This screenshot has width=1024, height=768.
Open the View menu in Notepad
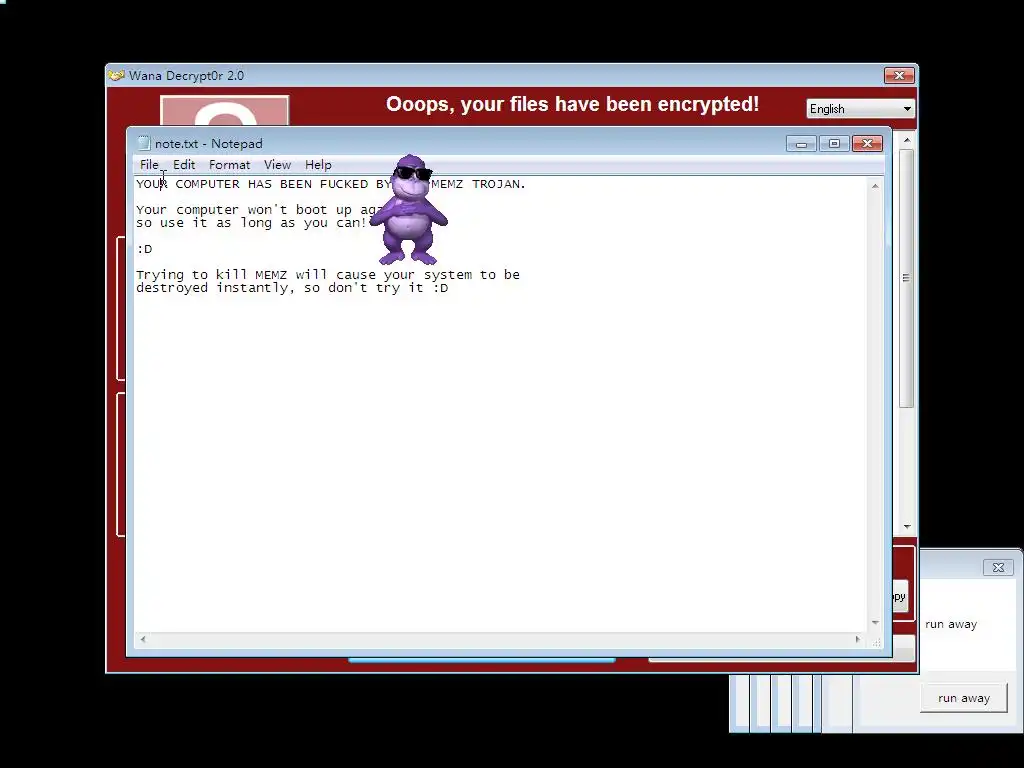pos(278,165)
